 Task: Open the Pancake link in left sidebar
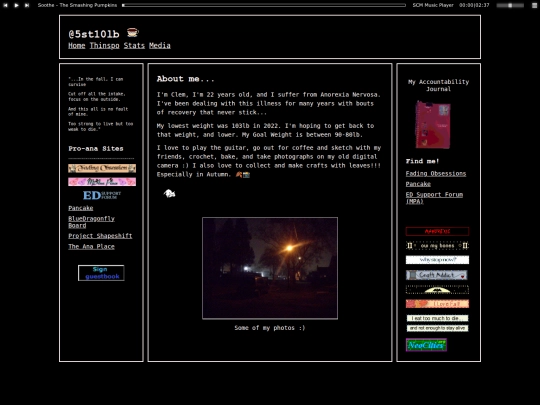[81, 208]
